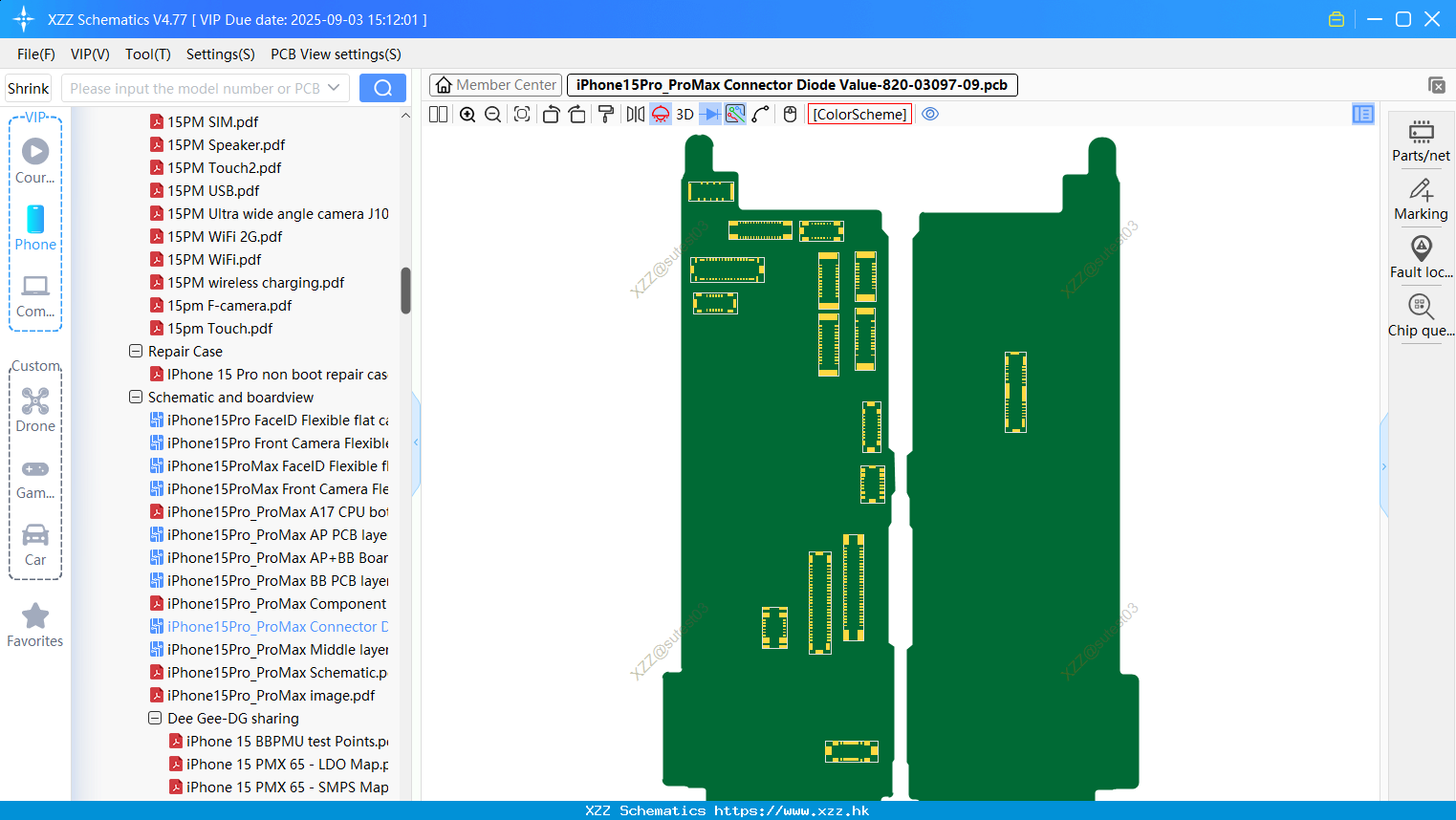Image resolution: width=1456 pixels, height=820 pixels.
Task: Open the VIP(V) menu
Action: tap(90, 54)
